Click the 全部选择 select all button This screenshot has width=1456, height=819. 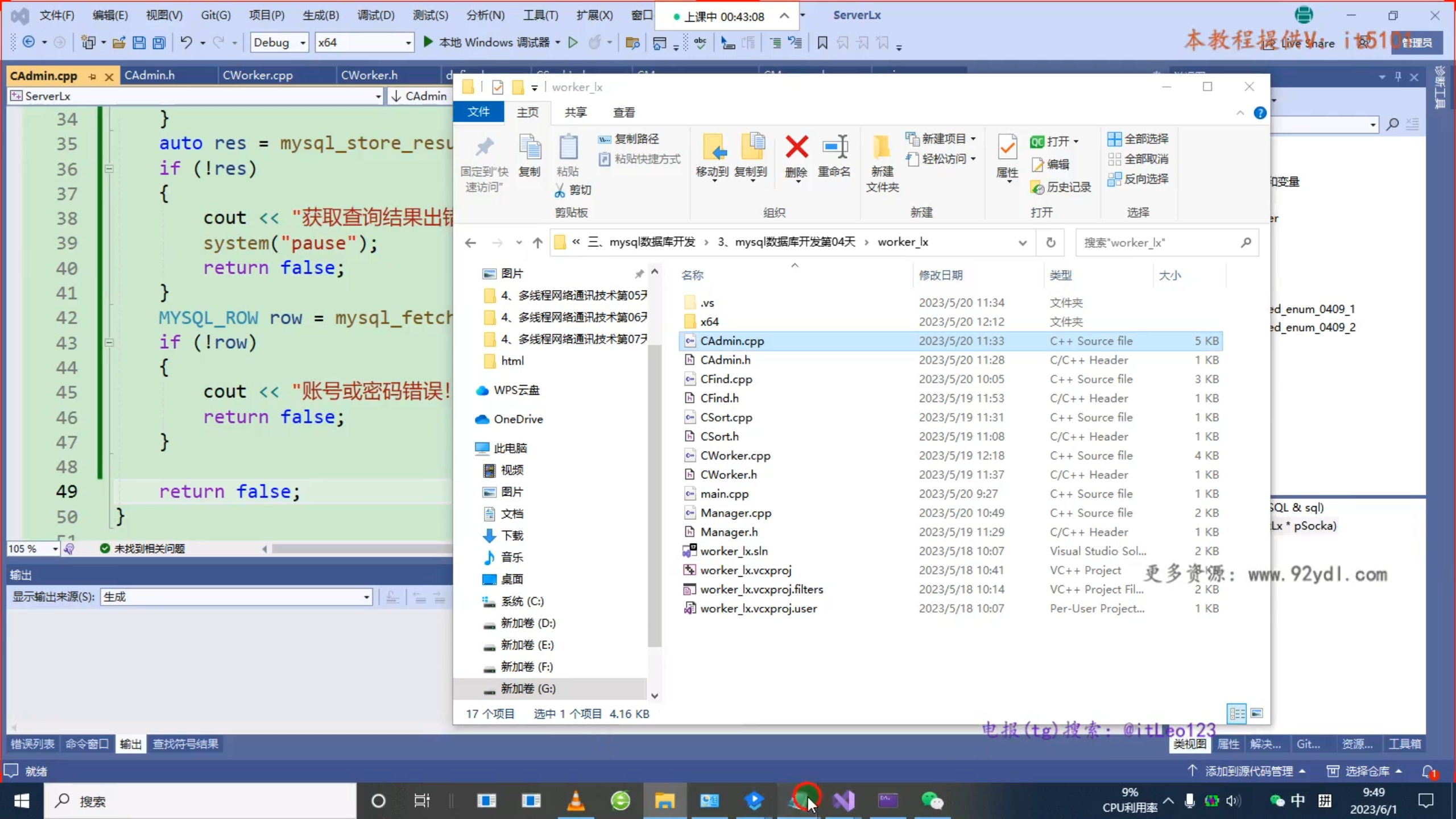pyautogui.click(x=1139, y=139)
